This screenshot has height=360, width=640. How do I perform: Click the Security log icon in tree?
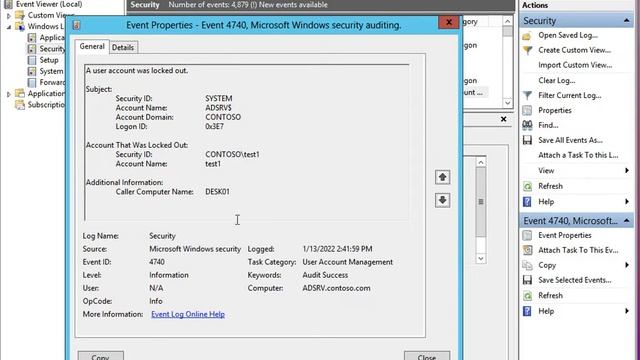[x=32, y=49]
